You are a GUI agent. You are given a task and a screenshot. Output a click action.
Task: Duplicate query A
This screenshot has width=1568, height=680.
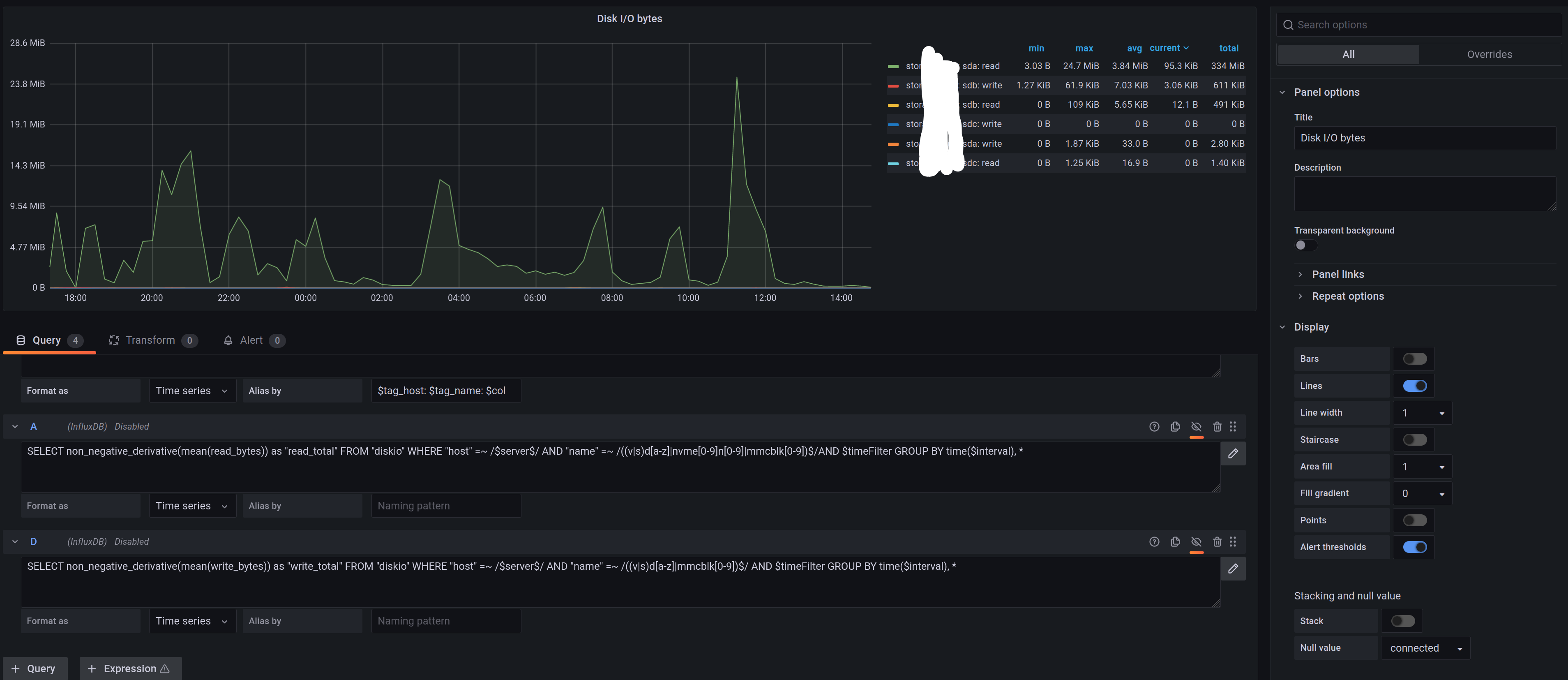1176,427
